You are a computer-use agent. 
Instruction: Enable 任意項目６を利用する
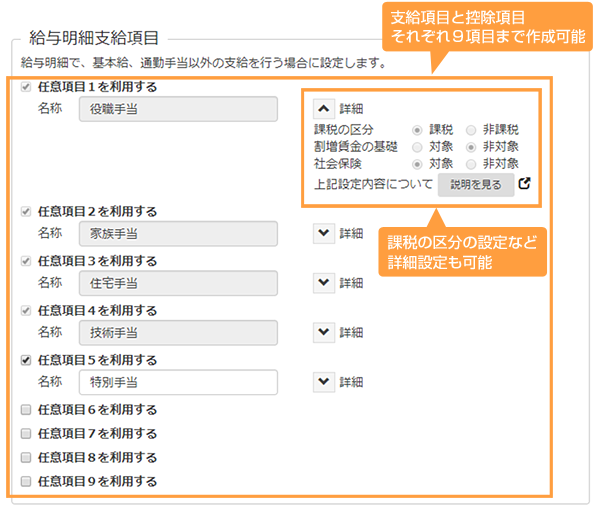coord(26,410)
